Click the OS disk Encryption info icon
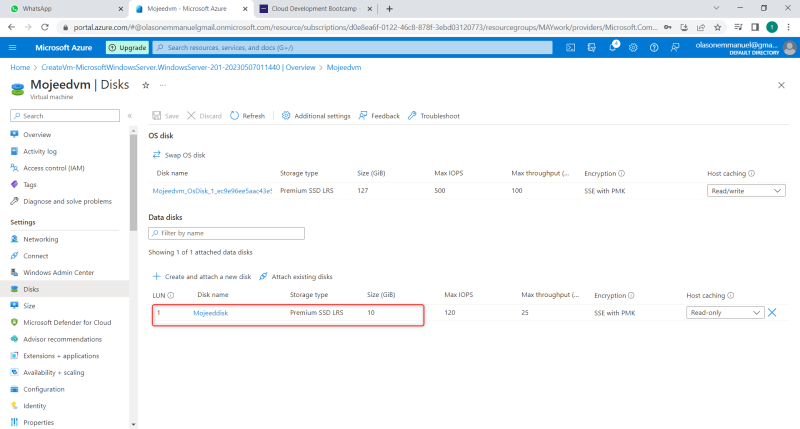 [621, 173]
